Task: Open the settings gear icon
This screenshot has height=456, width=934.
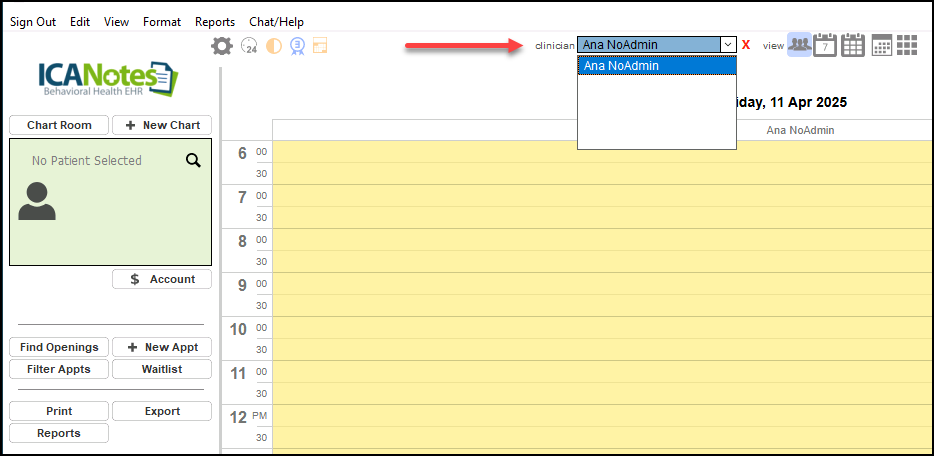Action: (x=222, y=46)
